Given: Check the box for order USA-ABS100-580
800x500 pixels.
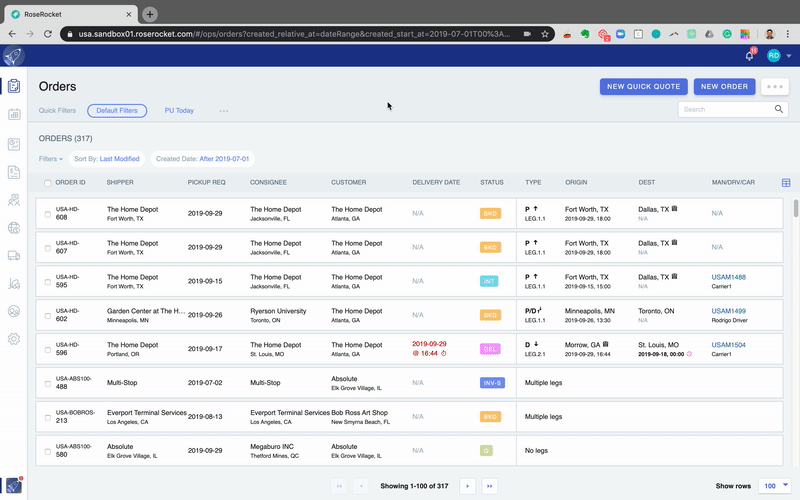Looking at the screenshot, I should pos(47,452).
